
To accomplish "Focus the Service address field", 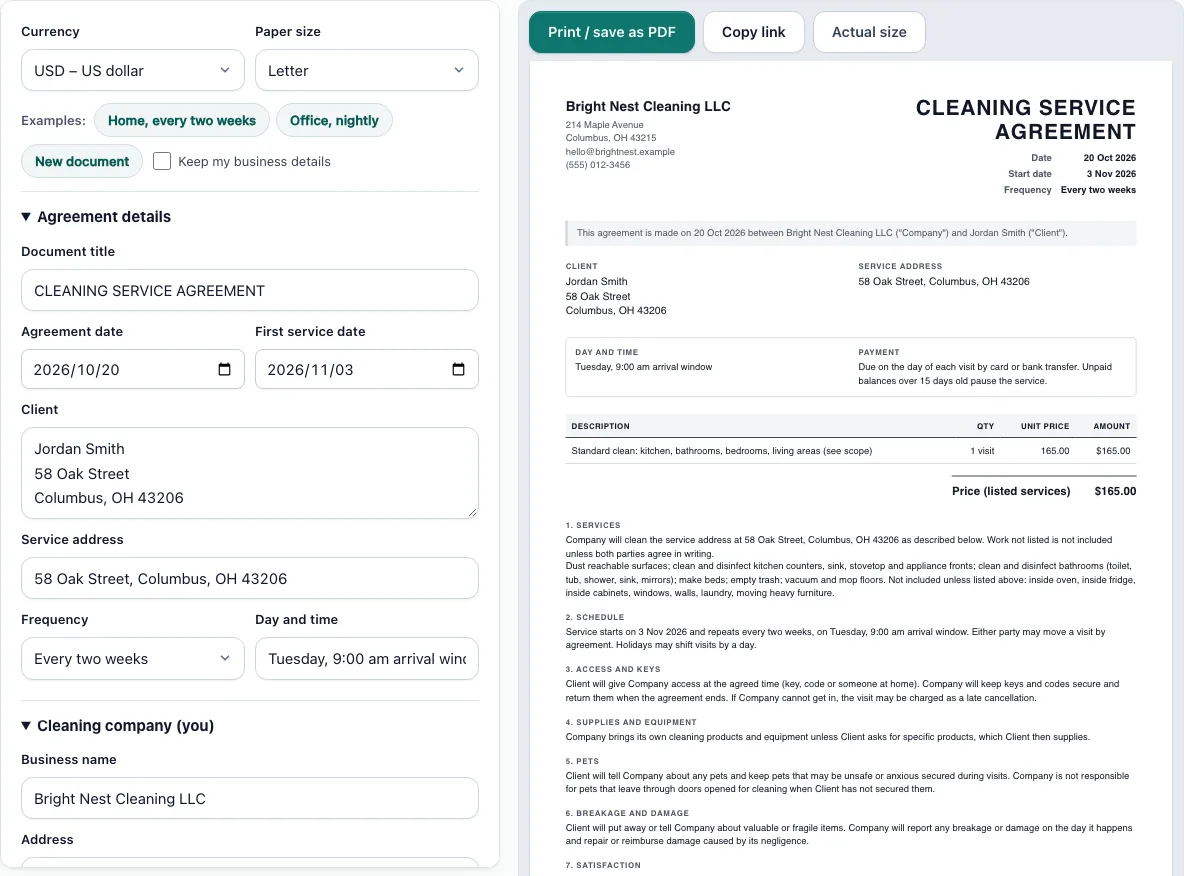I will coord(250,578).
